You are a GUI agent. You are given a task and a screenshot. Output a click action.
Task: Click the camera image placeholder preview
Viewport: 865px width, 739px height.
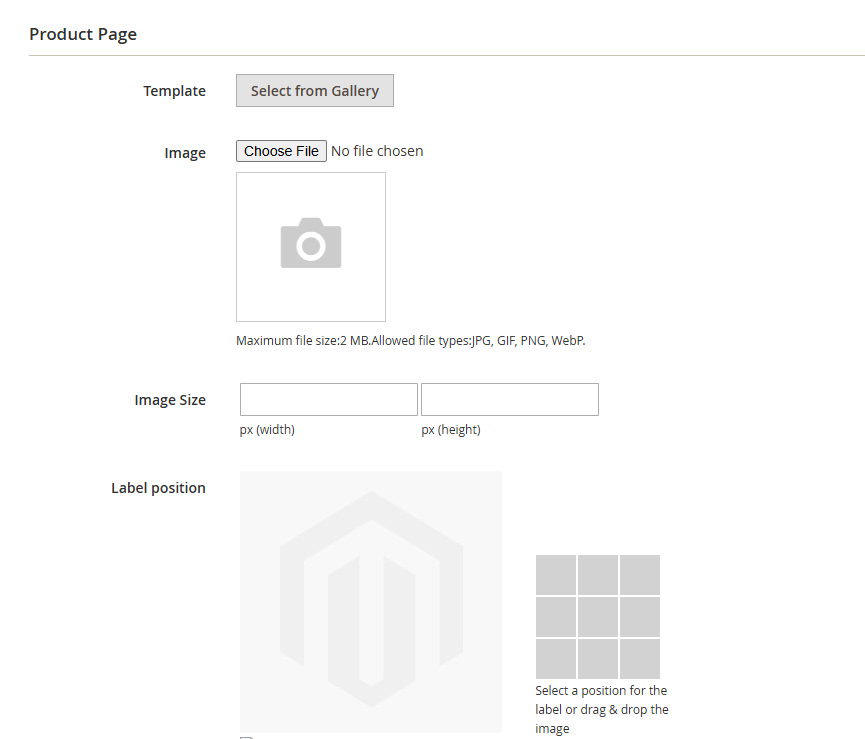(311, 247)
